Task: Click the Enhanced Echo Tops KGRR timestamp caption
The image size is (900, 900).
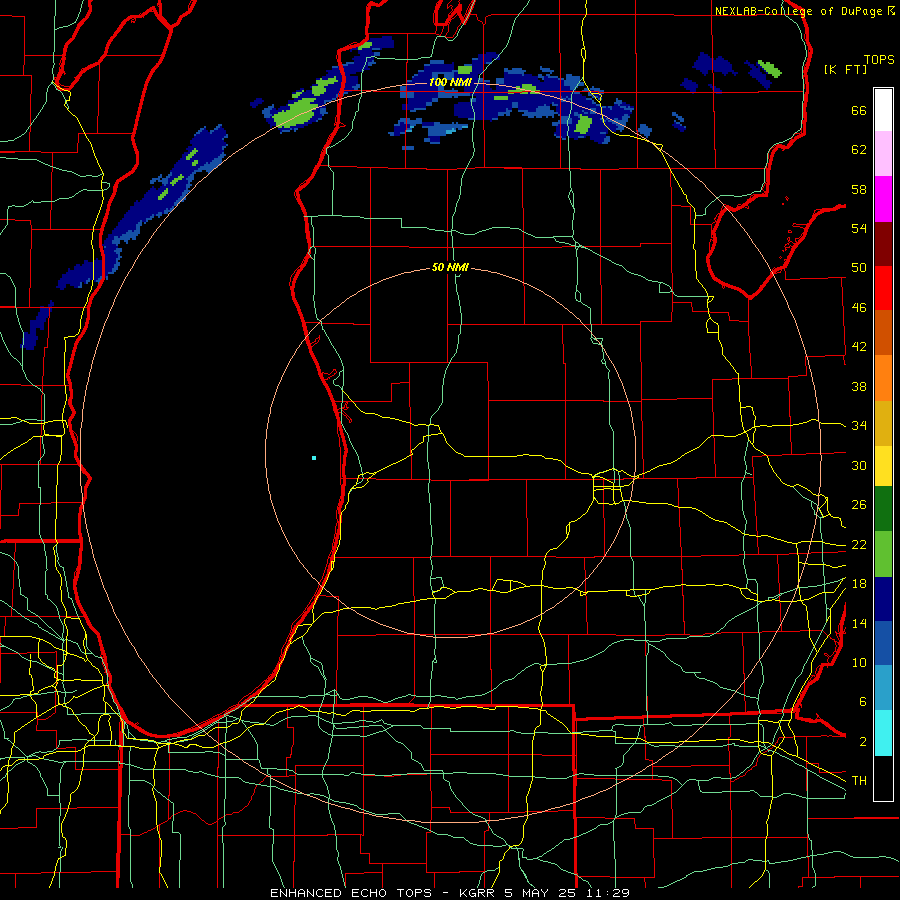Action: pyautogui.click(x=450, y=893)
